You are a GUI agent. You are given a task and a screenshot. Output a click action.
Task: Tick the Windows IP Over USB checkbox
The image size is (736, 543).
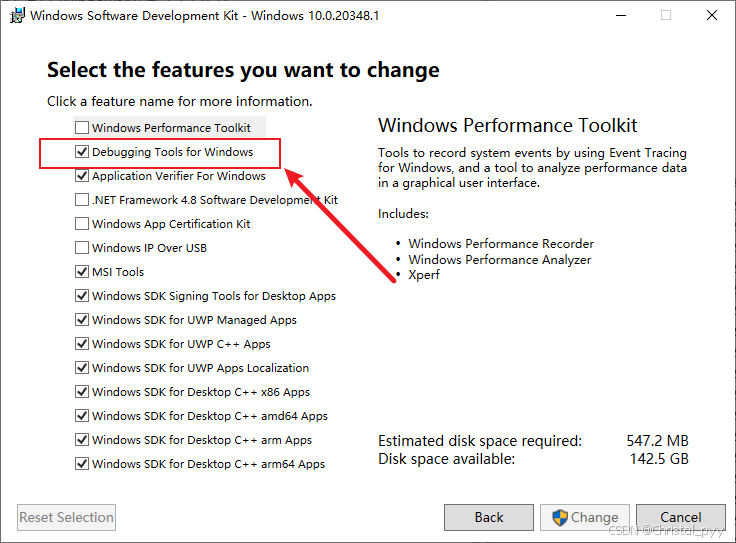[x=82, y=248]
